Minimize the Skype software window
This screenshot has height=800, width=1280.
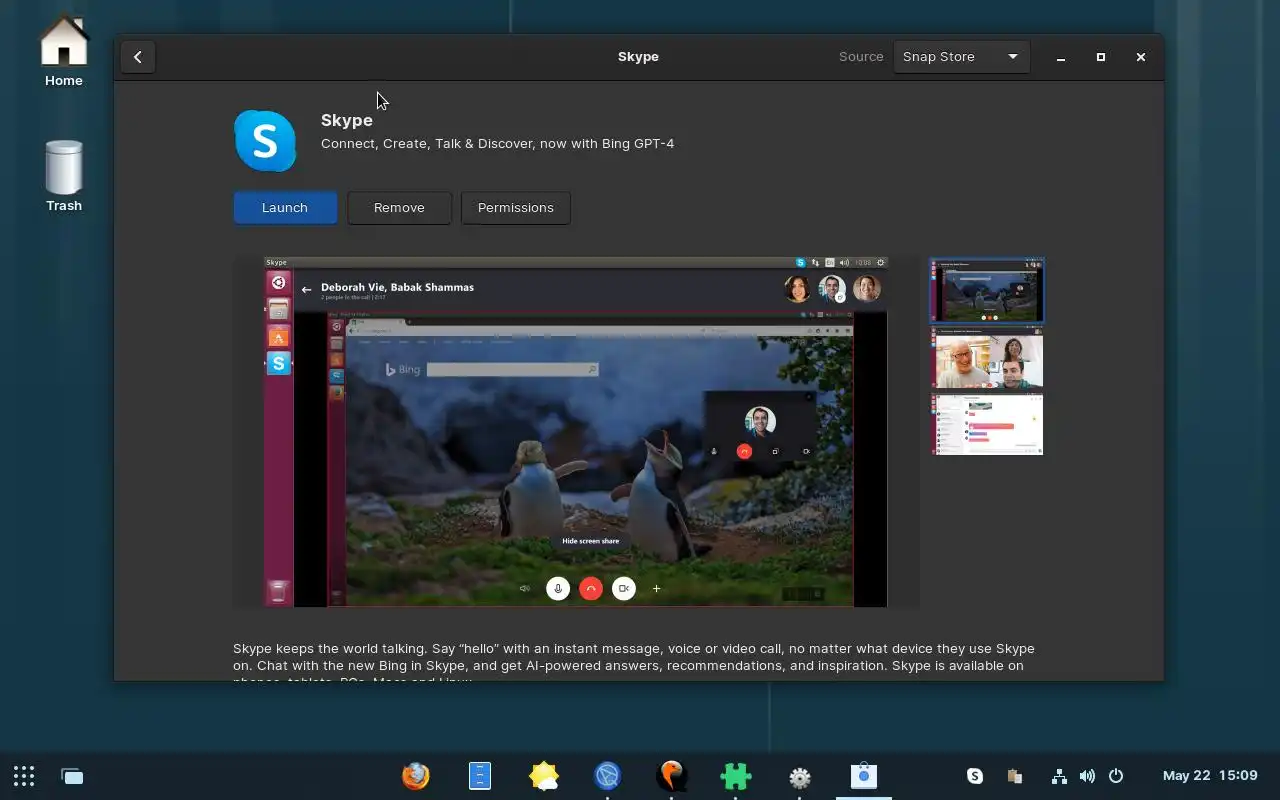1061,57
